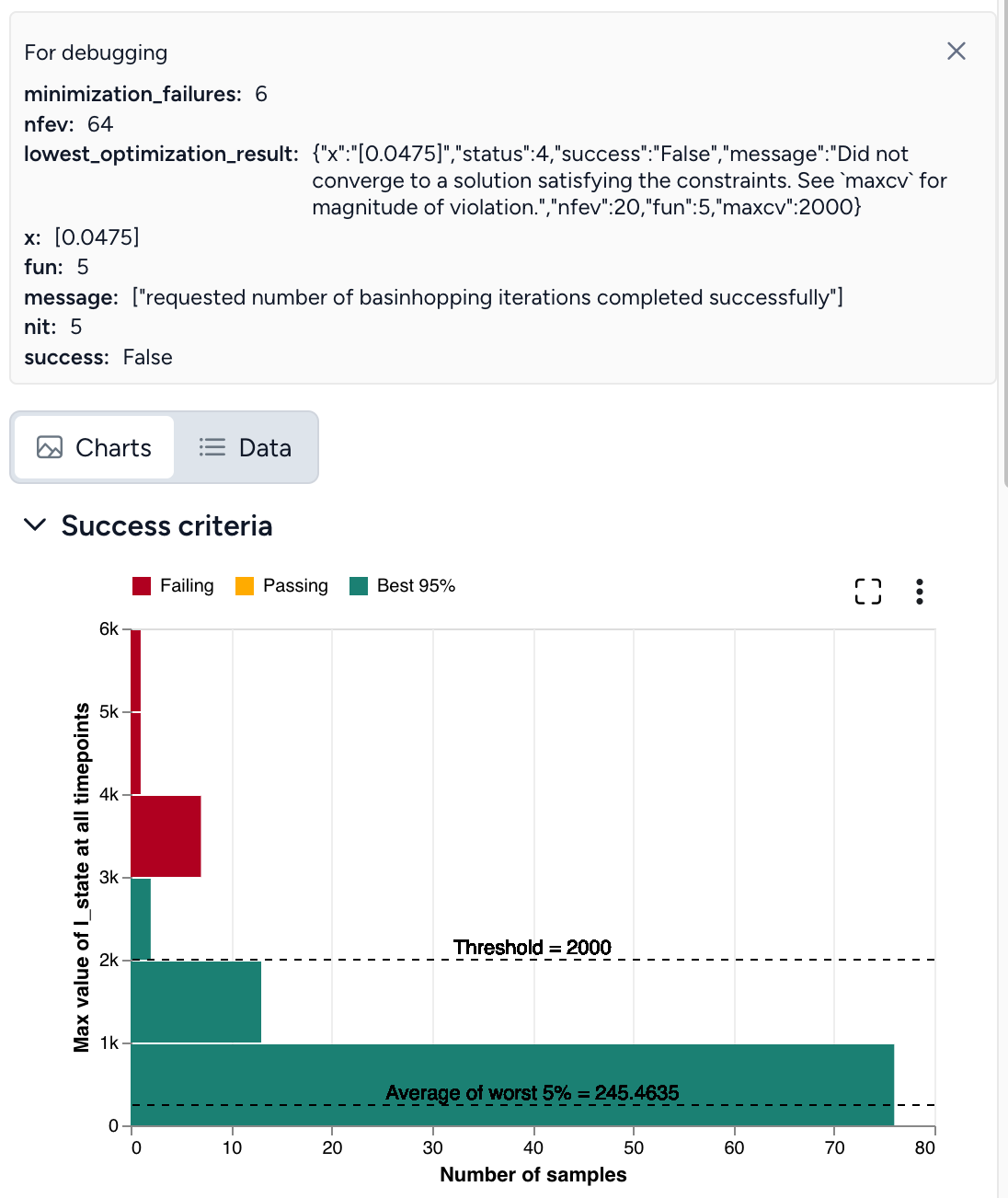Viewport: 1008px width, 1198px height.
Task: Click the red Failing legend swatch
Action: pyautogui.click(x=142, y=586)
